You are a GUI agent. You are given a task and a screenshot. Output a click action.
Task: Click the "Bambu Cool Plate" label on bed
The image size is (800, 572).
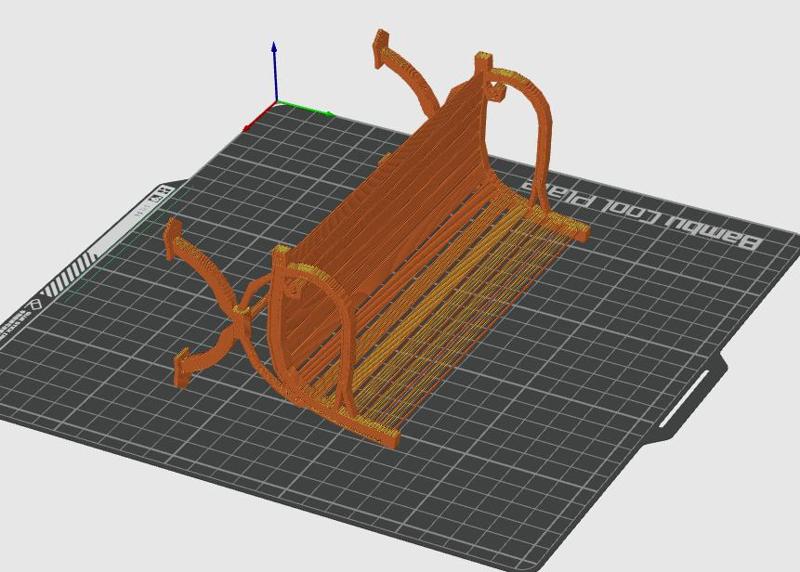coord(644,215)
